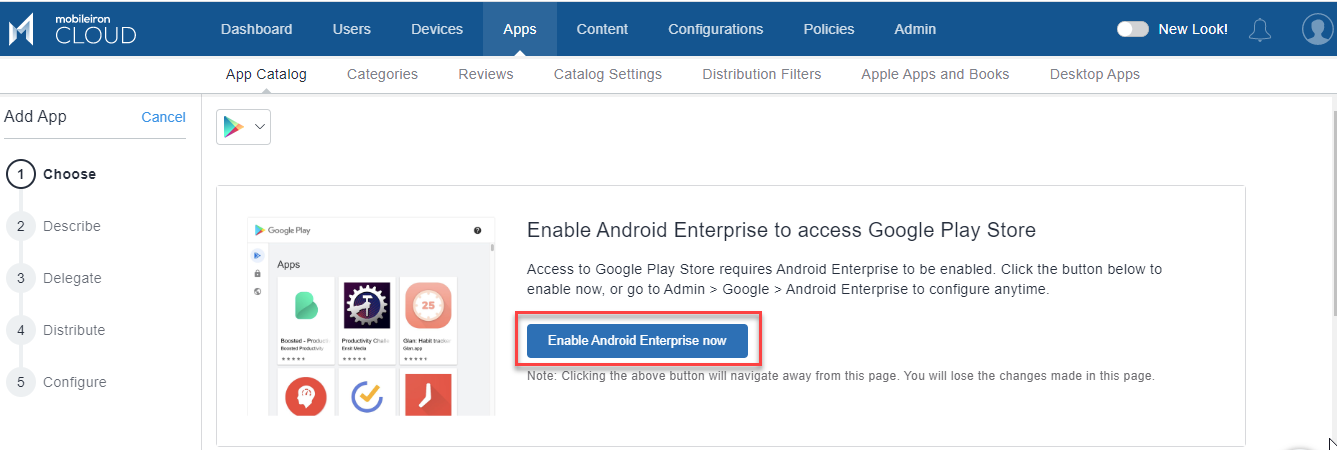Viewport: 1337px width, 450px height.
Task: Click the Google Play store icon
Action: 233,127
